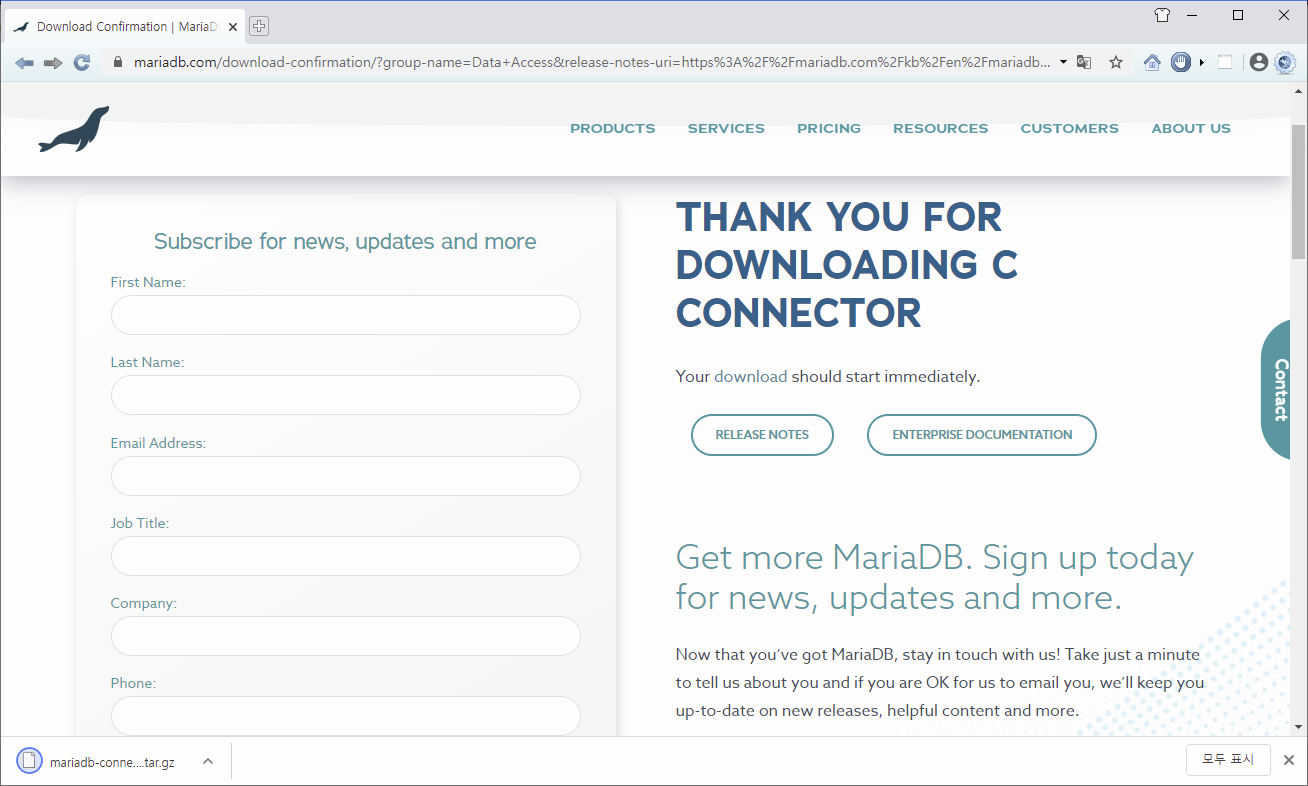The height and width of the screenshot is (786, 1308).
Task: Close the downloads bar
Action: coord(1288,760)
